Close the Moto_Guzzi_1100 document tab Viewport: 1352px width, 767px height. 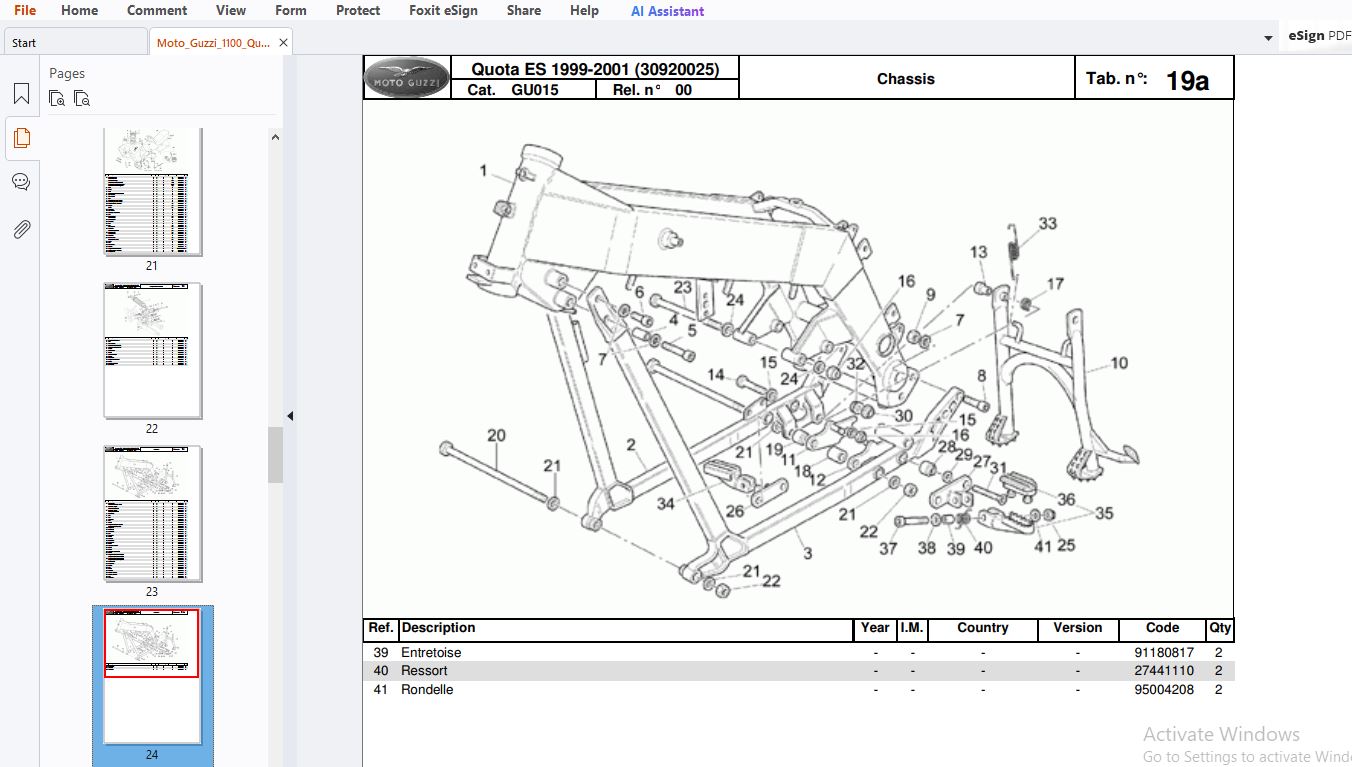tap(283, 43)
